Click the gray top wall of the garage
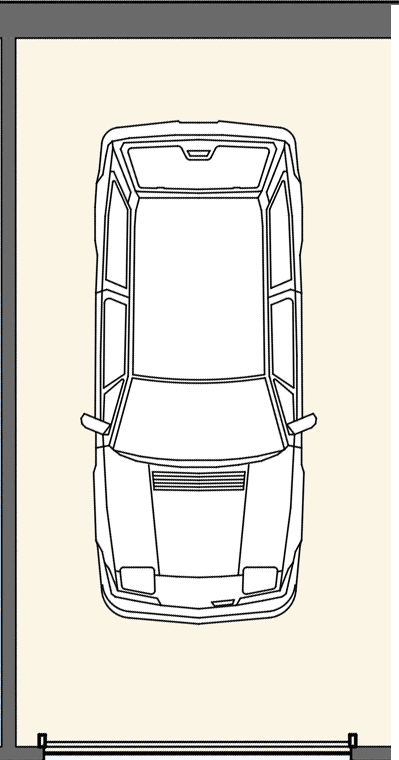 [x=195, y=20]
